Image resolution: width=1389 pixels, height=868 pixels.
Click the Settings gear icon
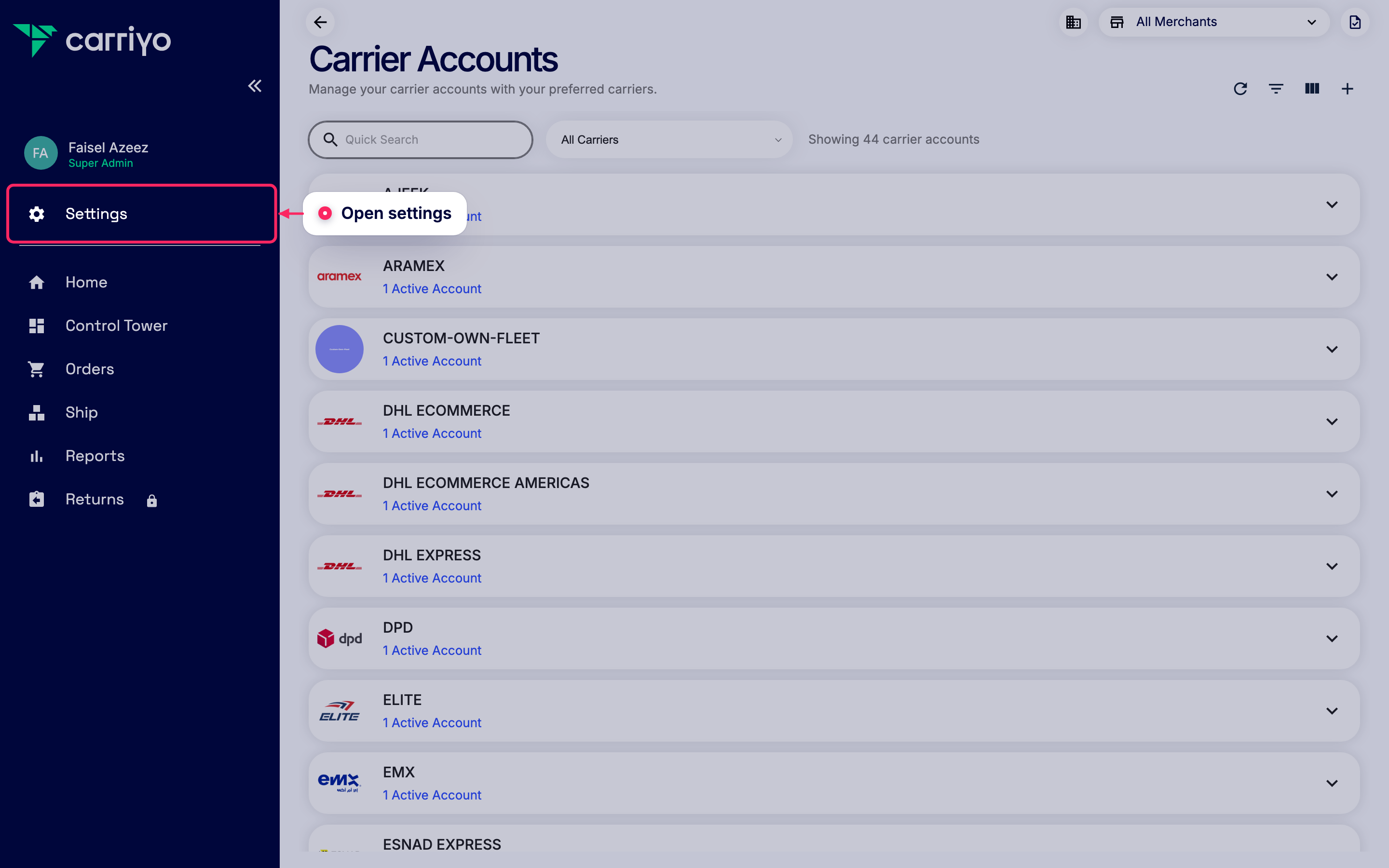click(x=37, y=214)
